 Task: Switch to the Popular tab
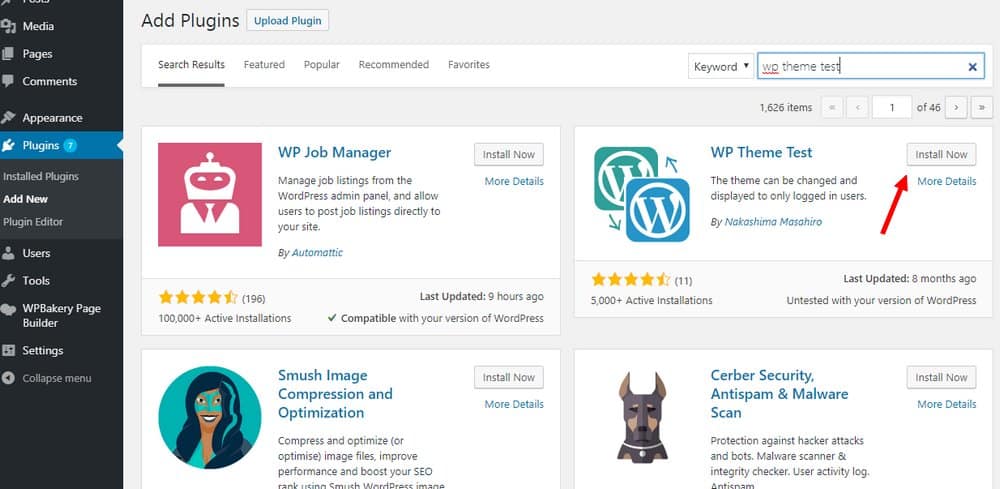point(321,64)
